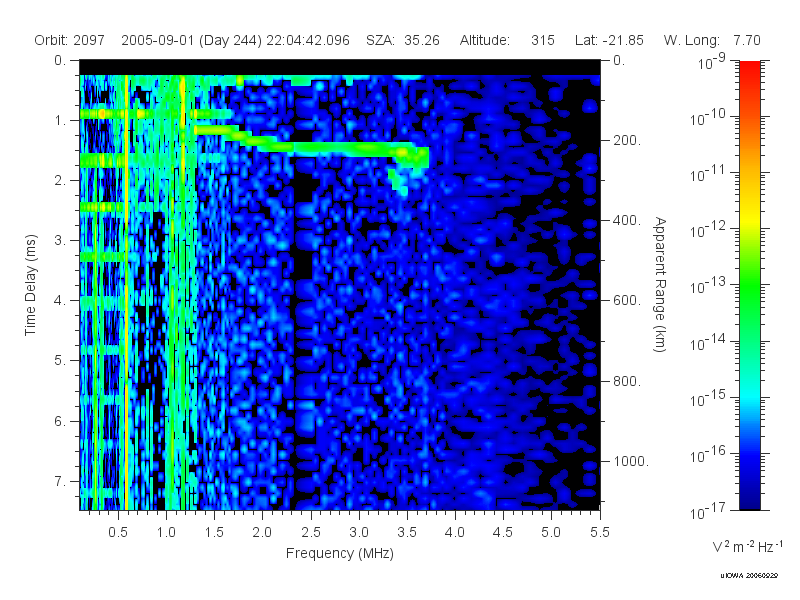Click the 600. apparent range tick label
The image size is (800, 600).
coord(627,301)
